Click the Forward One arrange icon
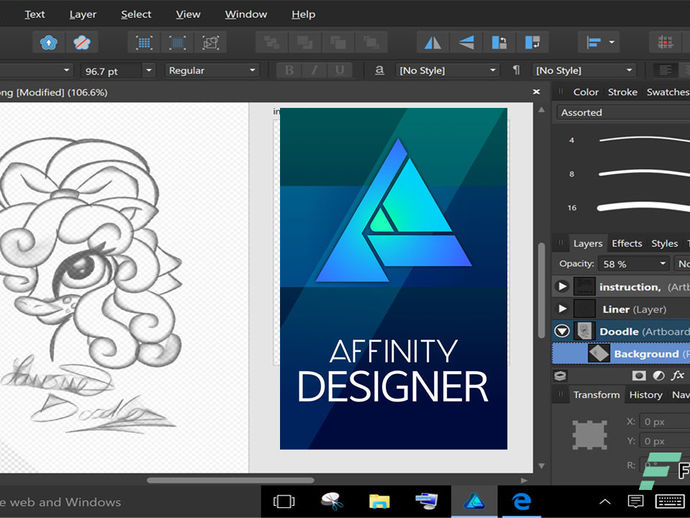 (x=338, y=43)
